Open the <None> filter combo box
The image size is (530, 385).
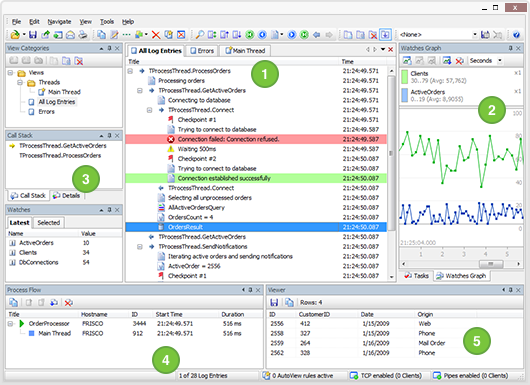(438, 34)
